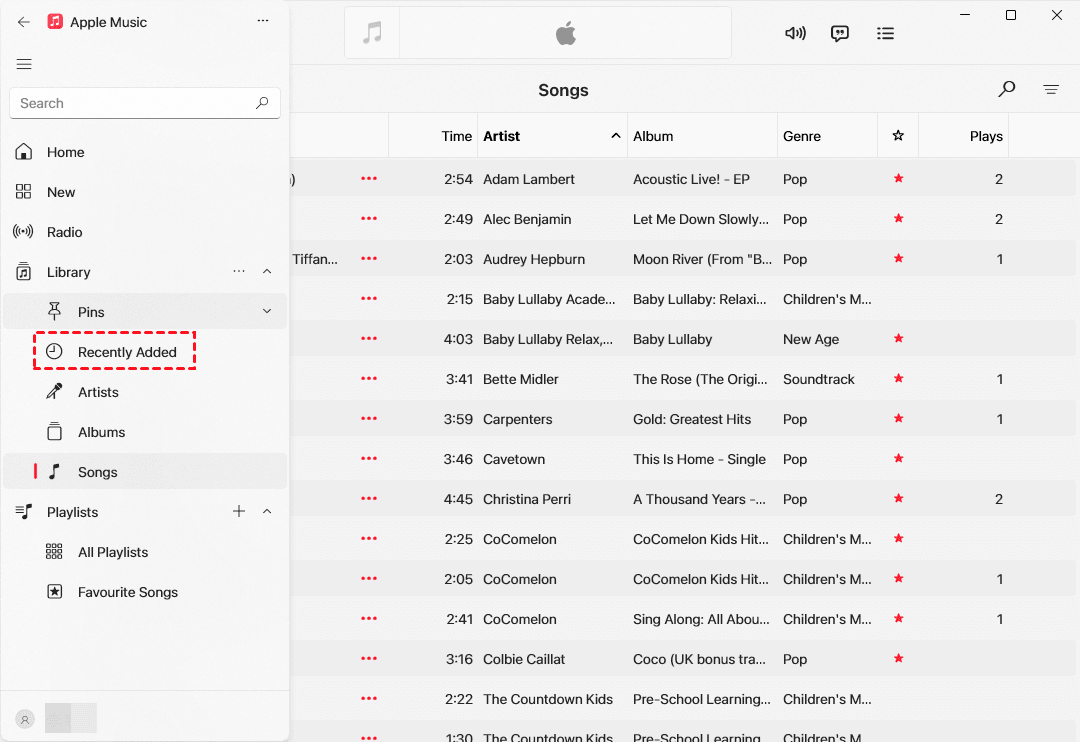
Task: Add a new playlist with plus
Action: 238,511
